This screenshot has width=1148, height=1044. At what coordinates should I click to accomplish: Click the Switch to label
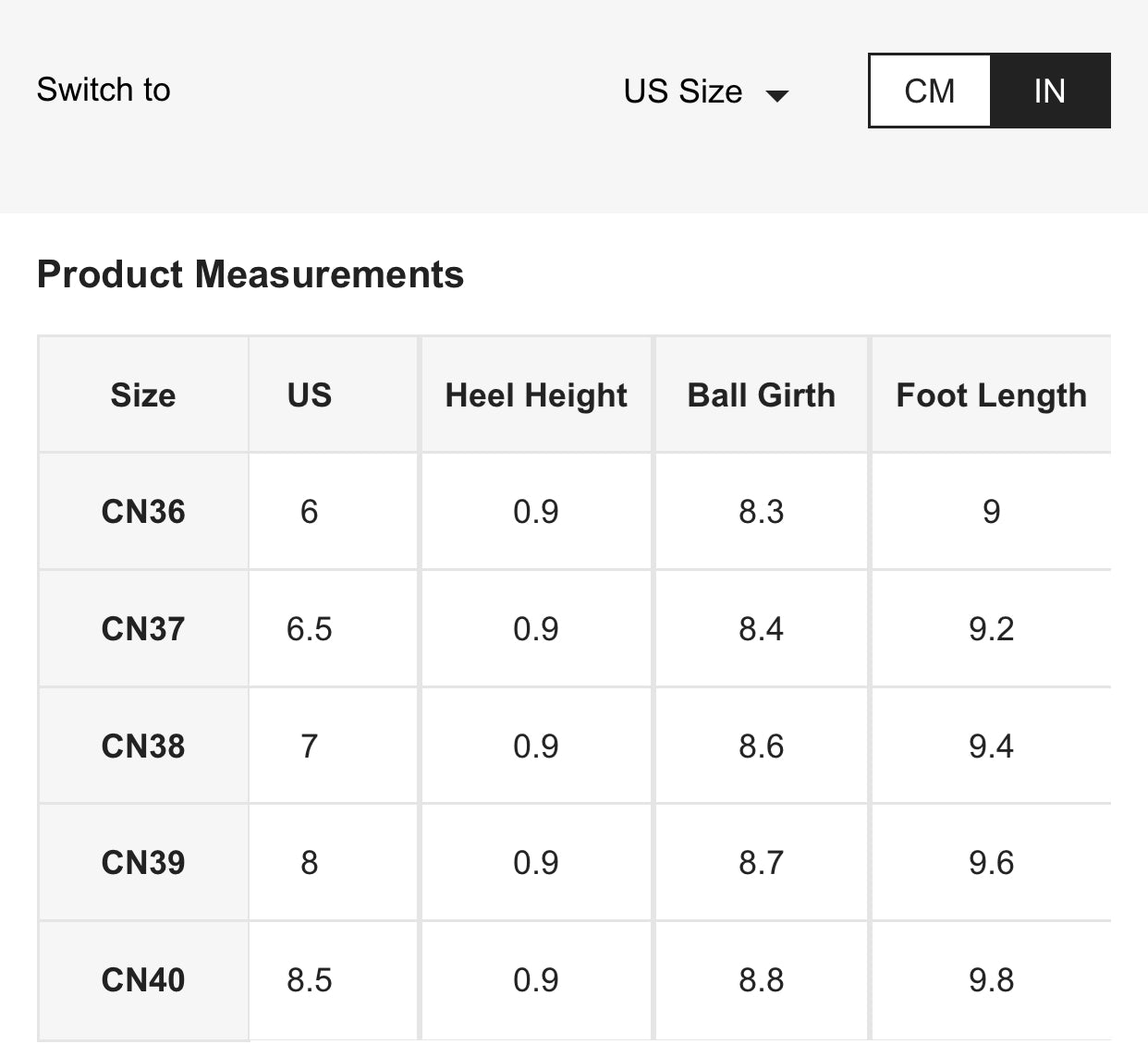[x=104, y=90]
